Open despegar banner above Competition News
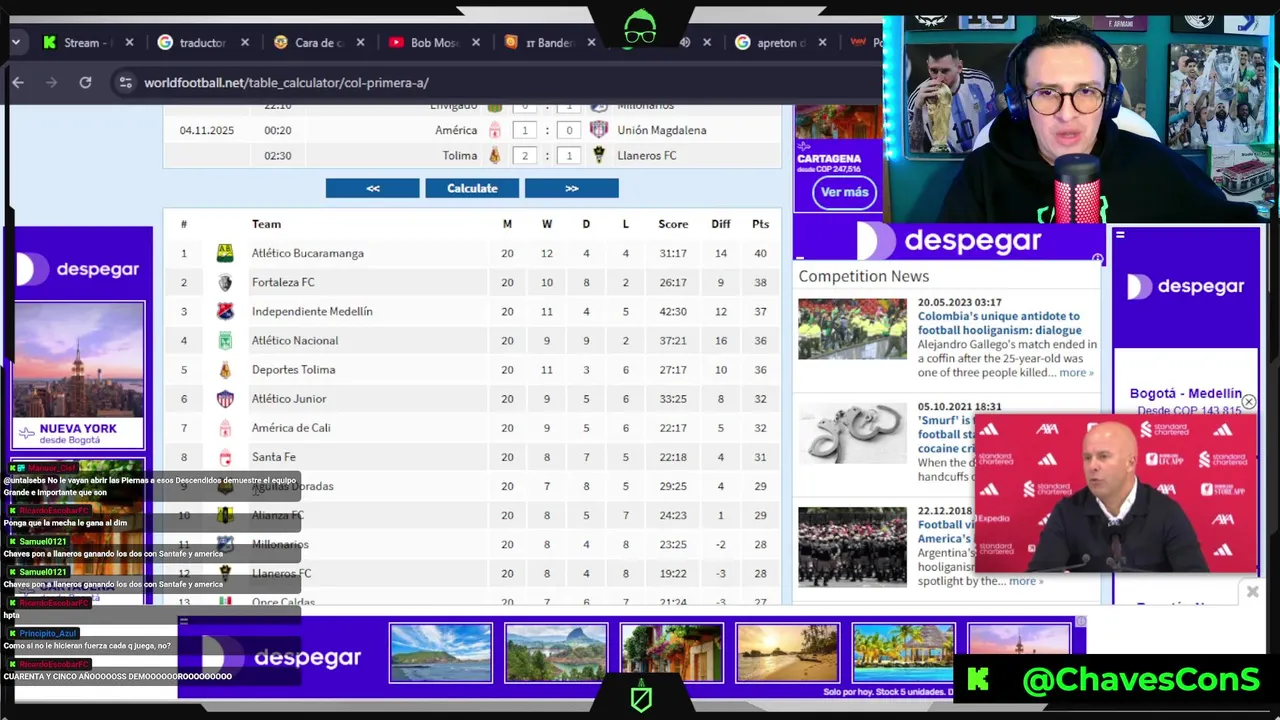 (949, 241)
